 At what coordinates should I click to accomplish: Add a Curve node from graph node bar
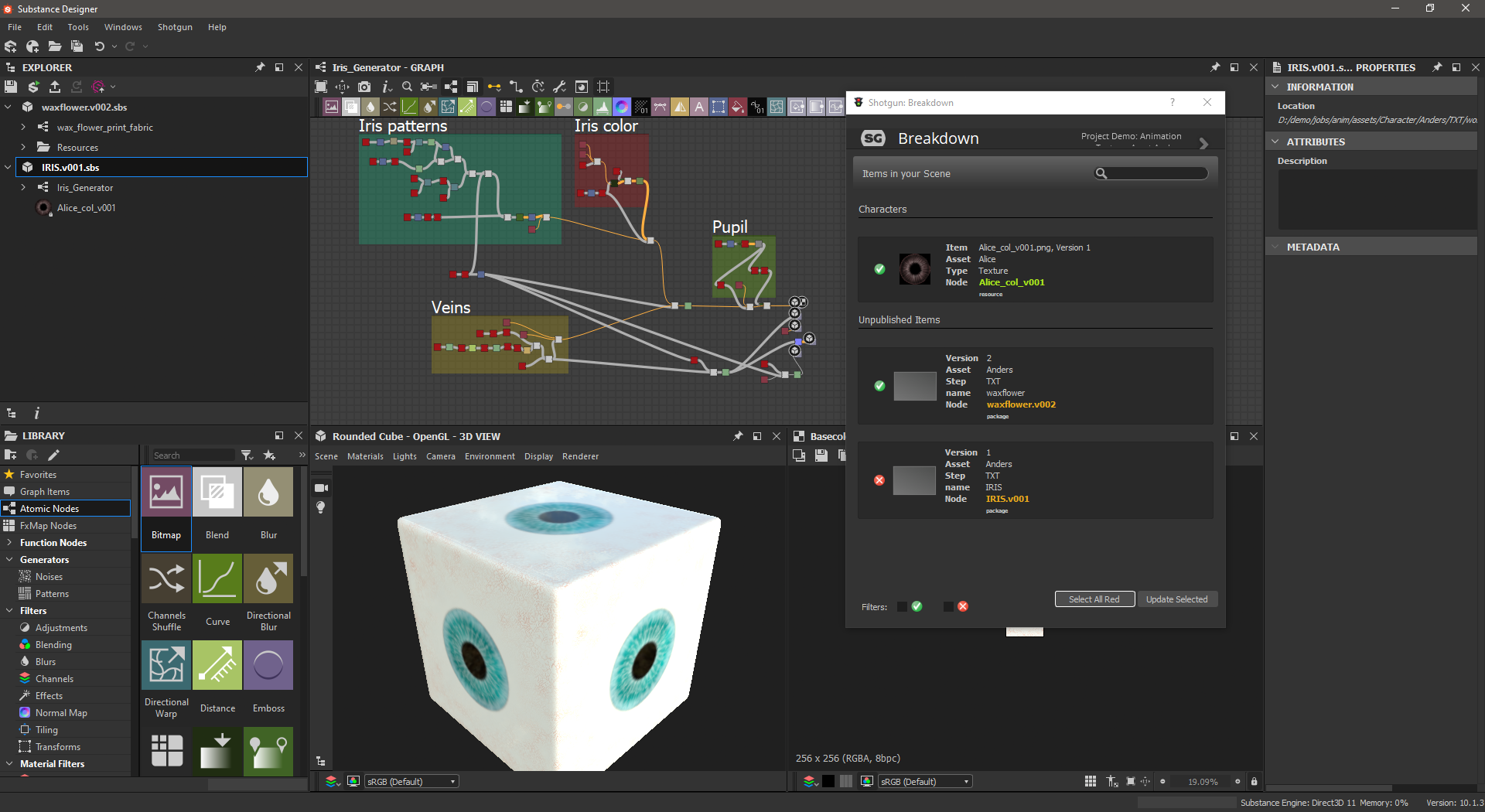[409, 107]
